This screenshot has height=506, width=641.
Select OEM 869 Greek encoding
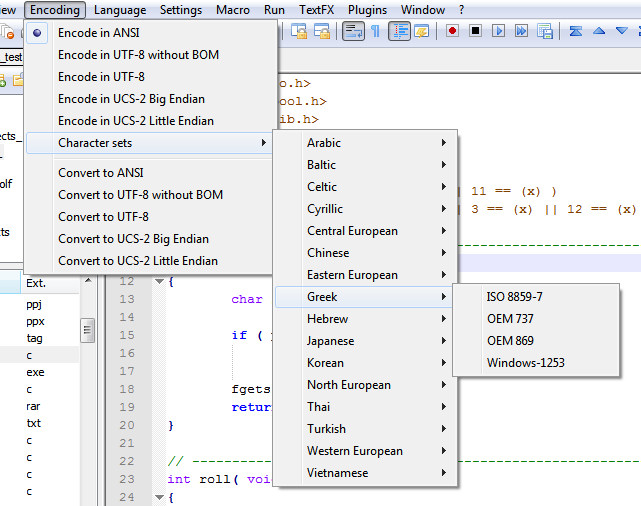point(536,341)
